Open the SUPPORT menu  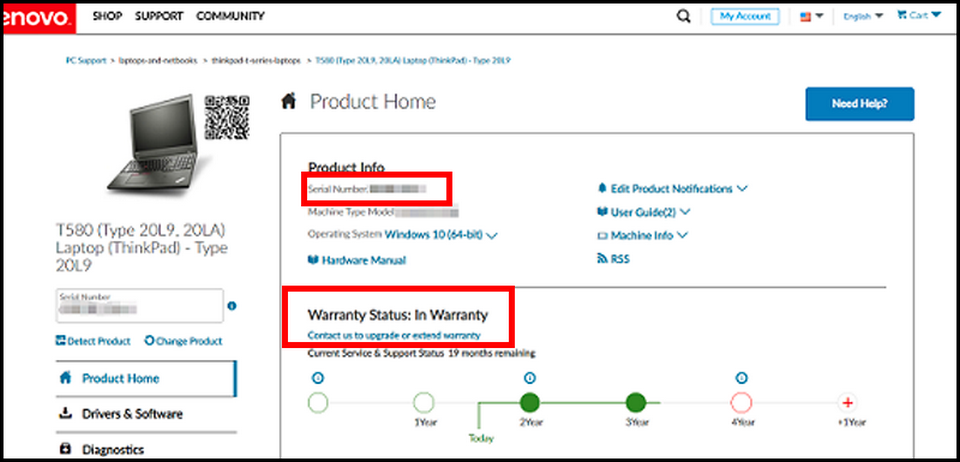pyautogui.click(x=159, y=16)
